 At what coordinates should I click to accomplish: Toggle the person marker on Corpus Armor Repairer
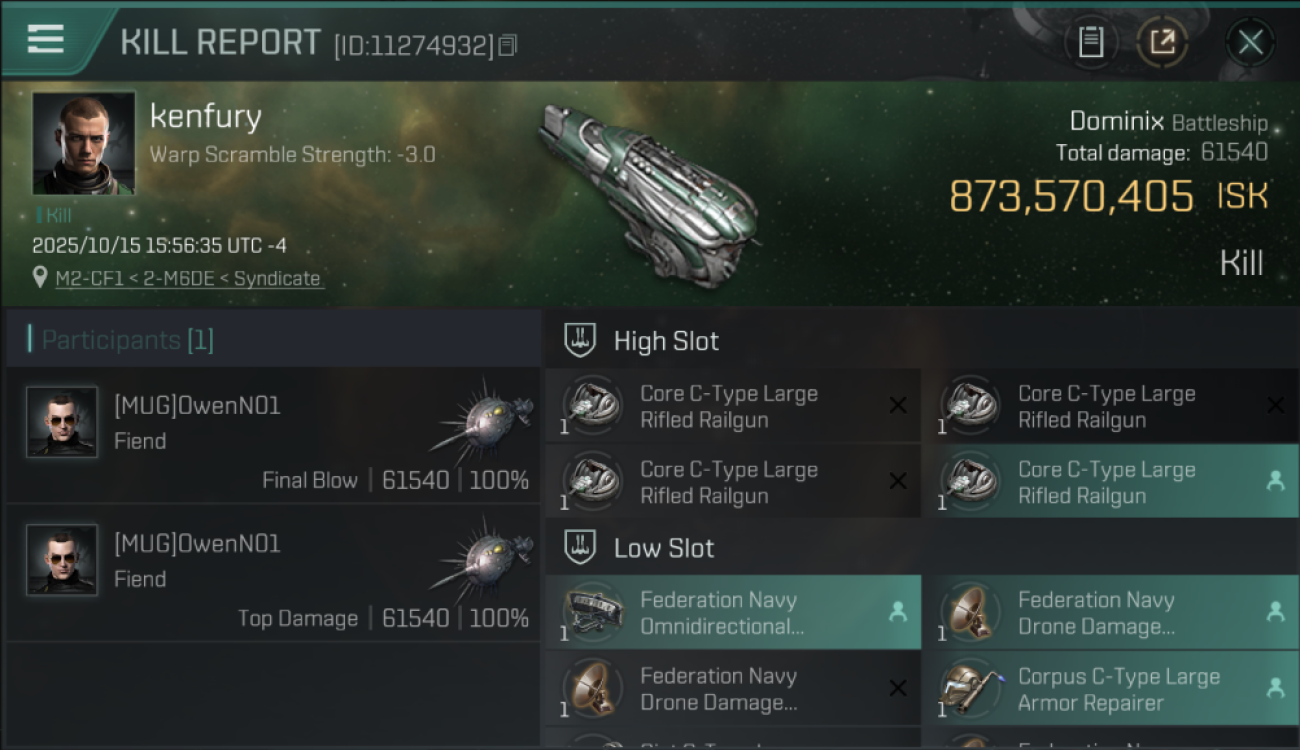(1275, 688)
